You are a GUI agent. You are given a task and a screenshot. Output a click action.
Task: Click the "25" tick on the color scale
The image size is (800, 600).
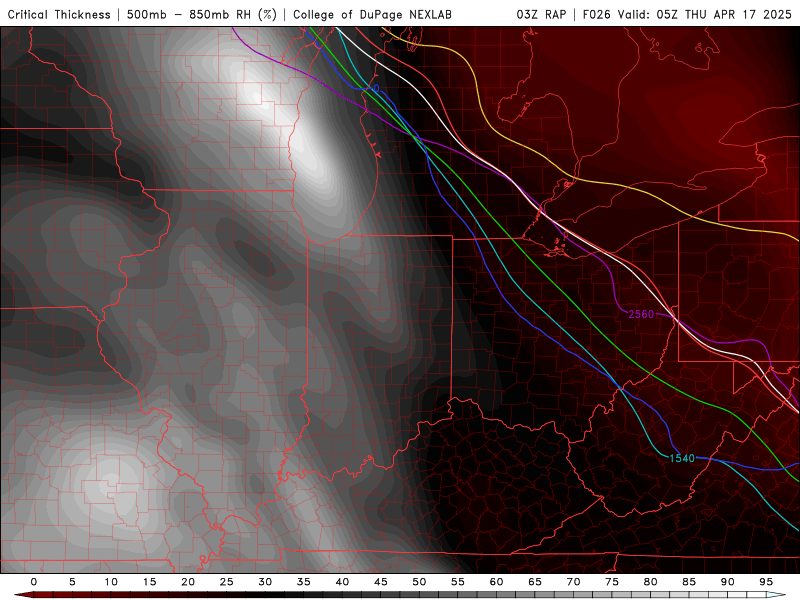(227, 582)
